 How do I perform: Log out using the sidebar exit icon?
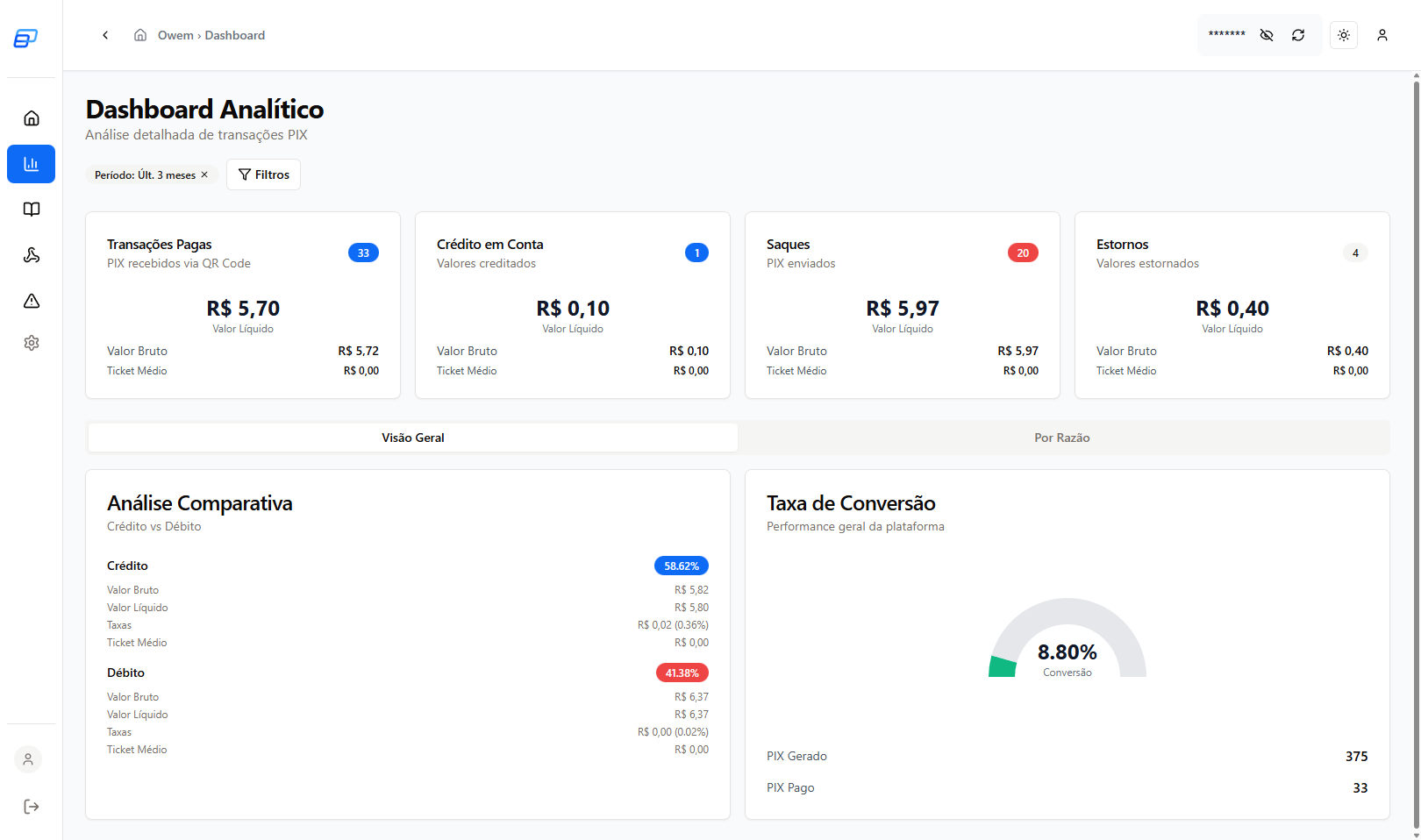(x=31, y=807)
